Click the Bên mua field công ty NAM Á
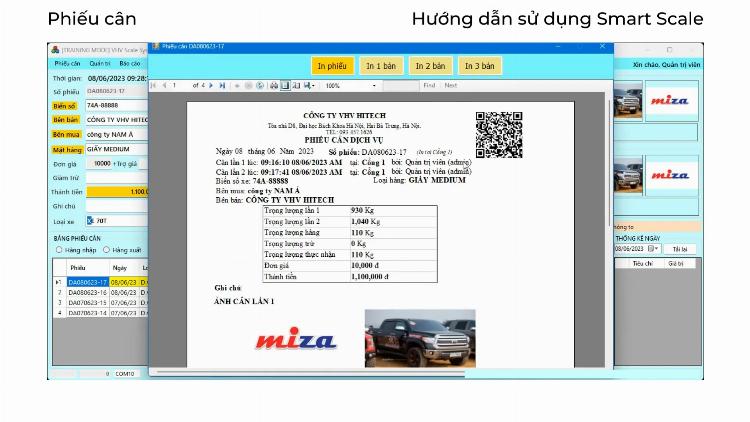The image size is (750, 422). click(117, 134)
